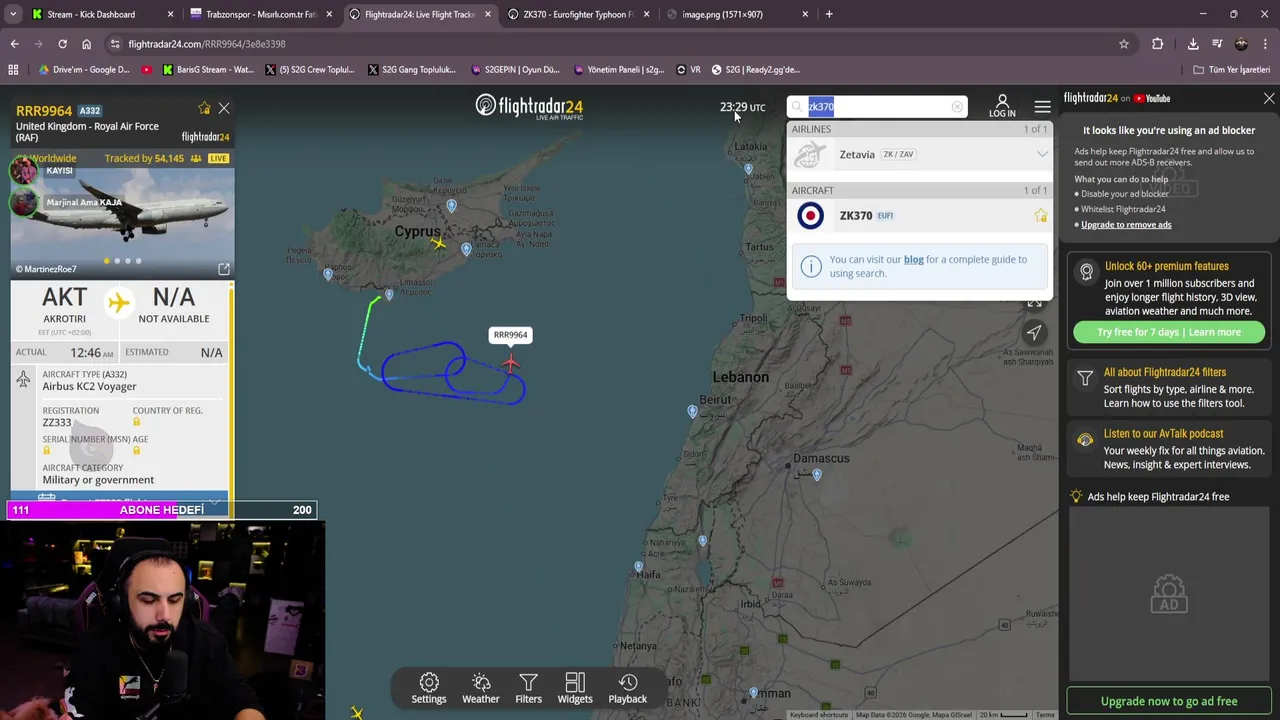Click the yellow aircraft over Cyprus
Screen dimensions: 1280x720
coord(438,242)
